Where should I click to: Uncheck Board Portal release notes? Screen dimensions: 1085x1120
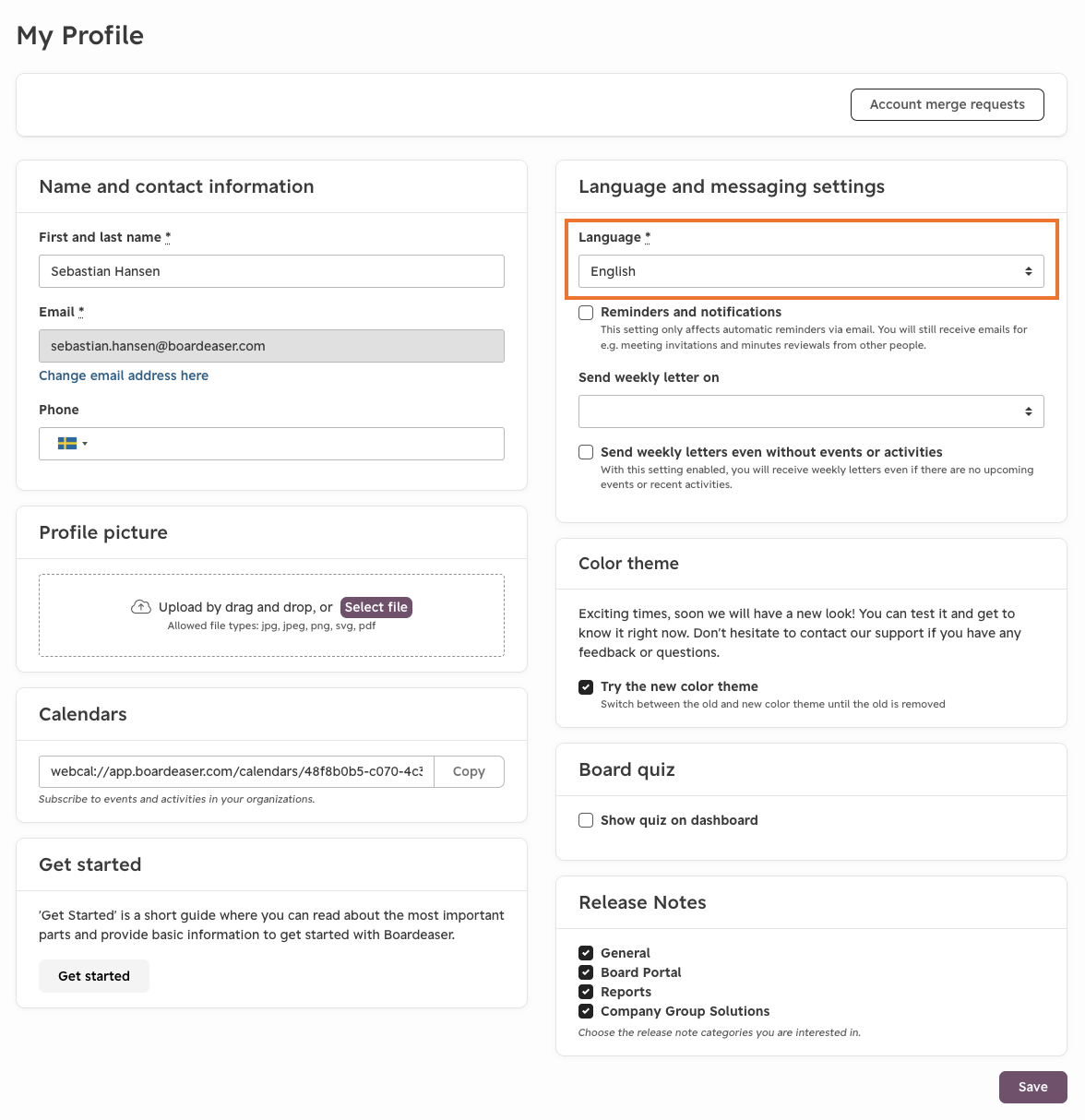tap(586, 972)
